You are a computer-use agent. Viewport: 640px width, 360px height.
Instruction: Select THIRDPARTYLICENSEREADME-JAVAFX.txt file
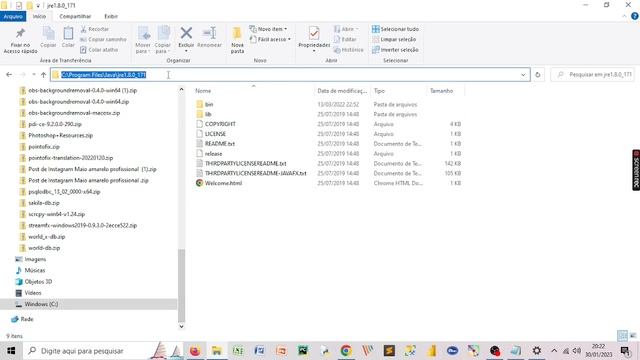pos(256,173)
